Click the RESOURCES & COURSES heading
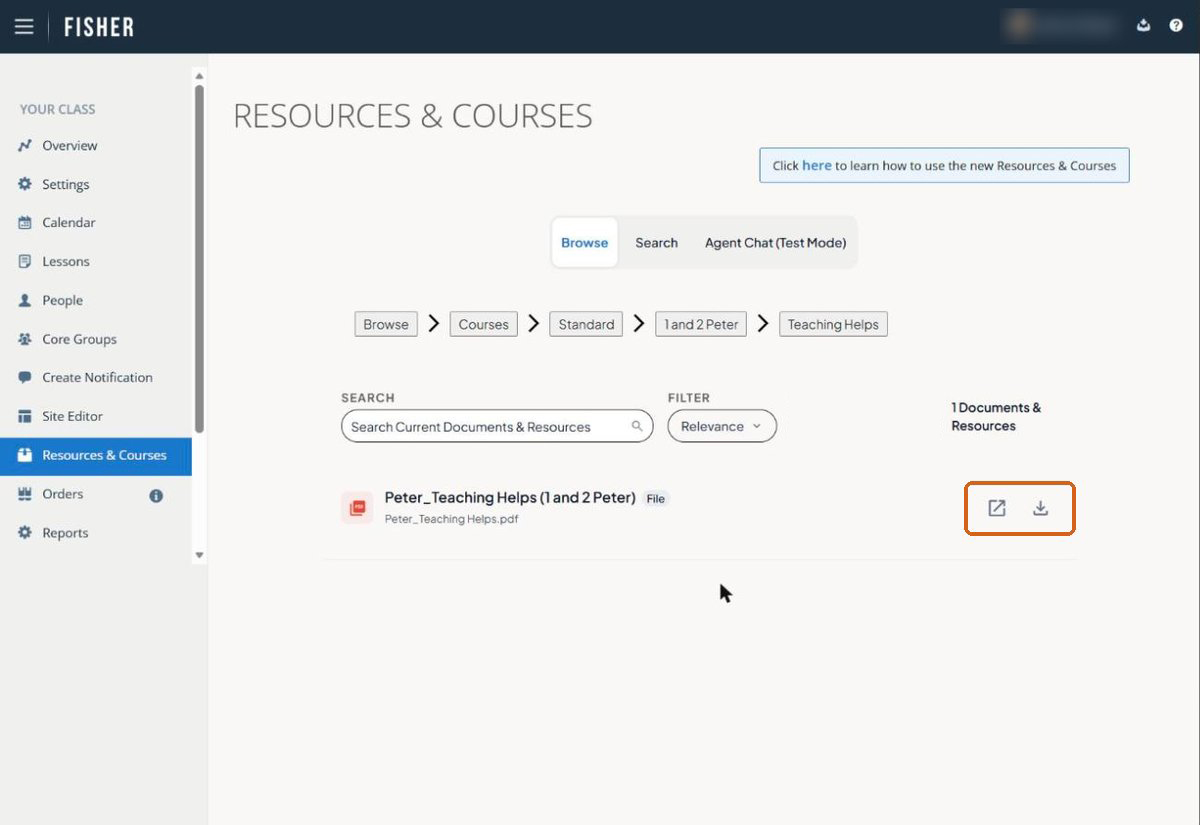Image resolution: width=1200 pixels, height=825 pixels. (413, 116)
